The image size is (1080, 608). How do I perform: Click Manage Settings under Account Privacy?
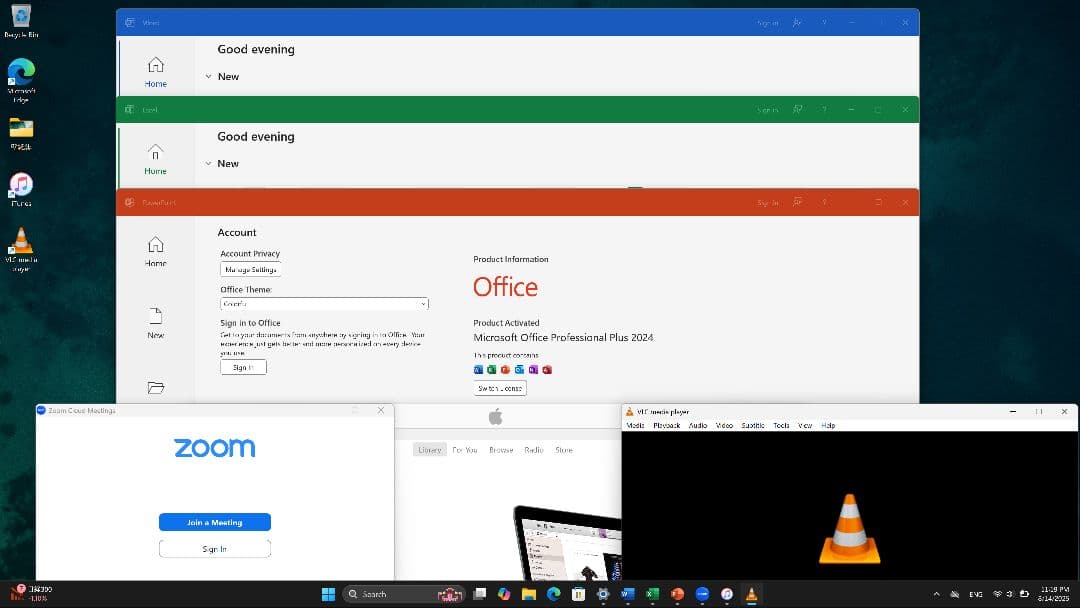[x=250, y=270]
